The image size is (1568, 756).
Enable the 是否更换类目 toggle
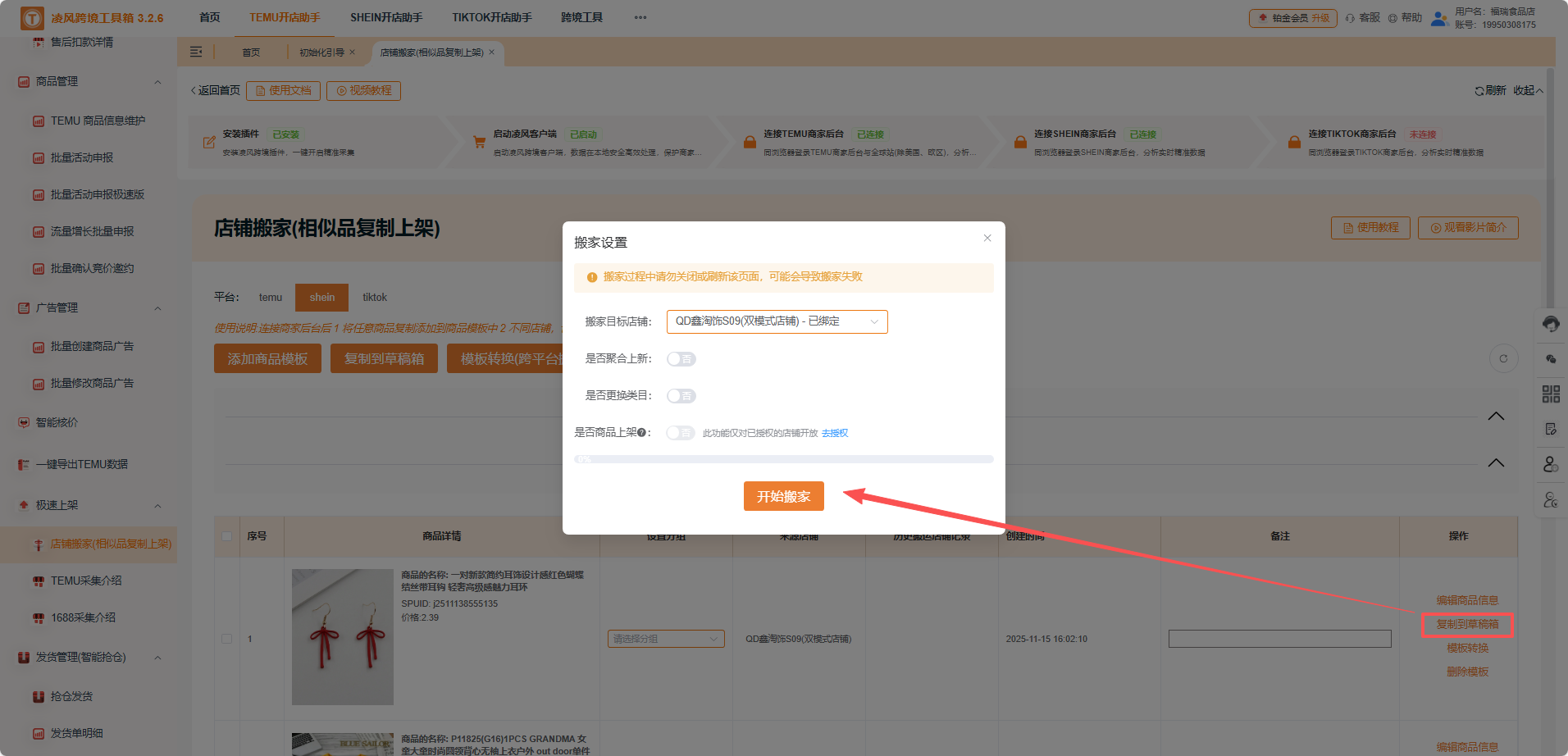681,395
